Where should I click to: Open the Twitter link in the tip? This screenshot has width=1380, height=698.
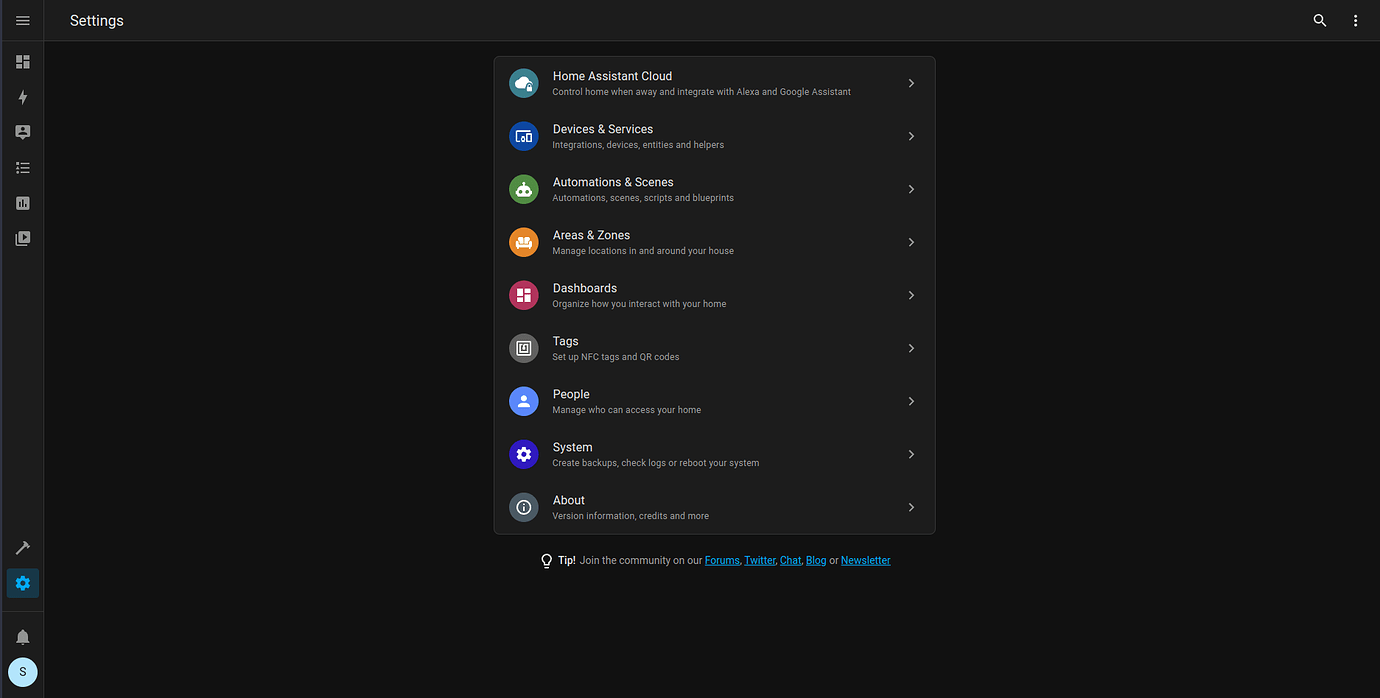[x=760, y=560]
